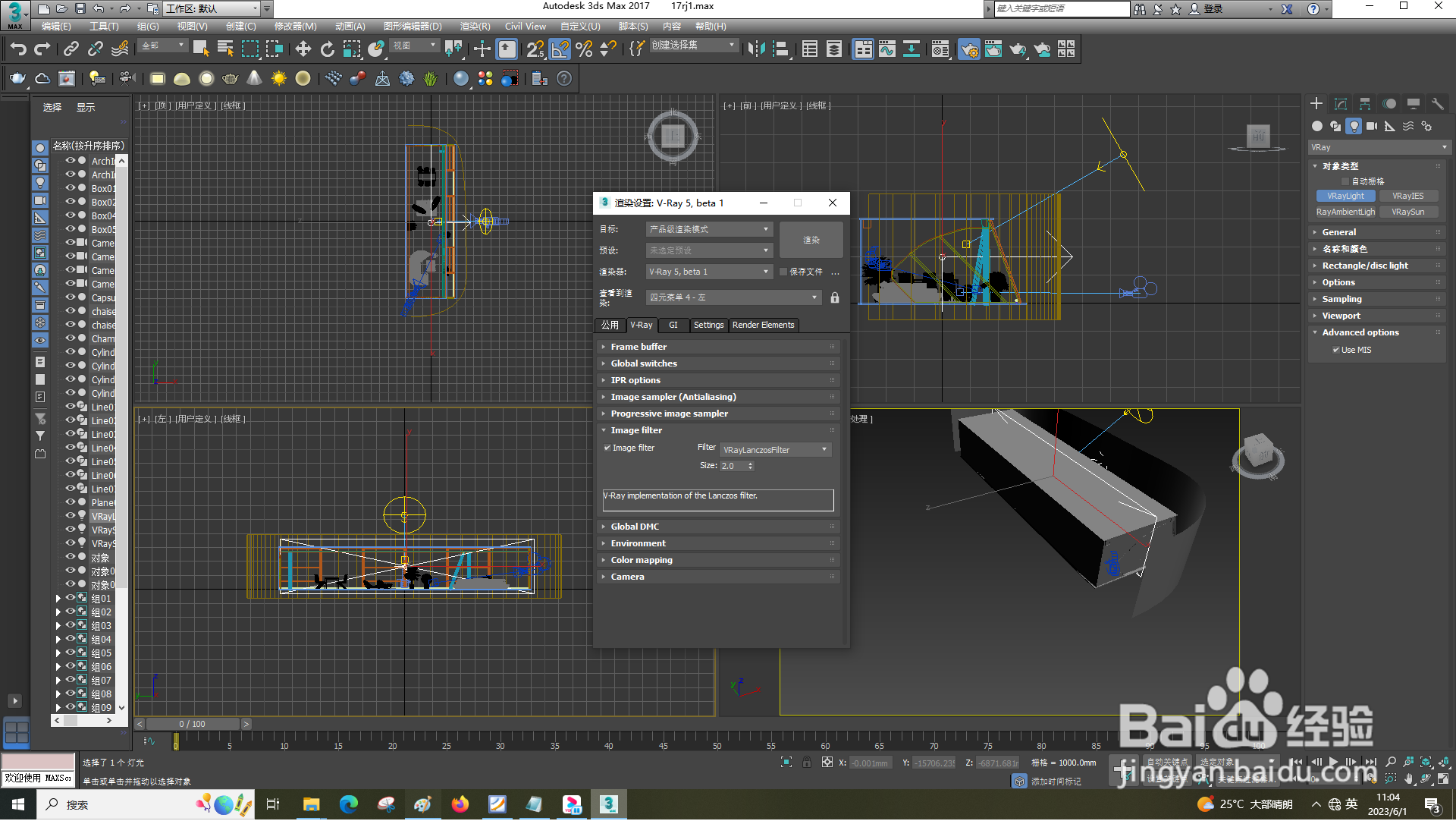The image size is (1456, 821).
Task: Activate the Select and Move tool
Action: tap(303, 49)
